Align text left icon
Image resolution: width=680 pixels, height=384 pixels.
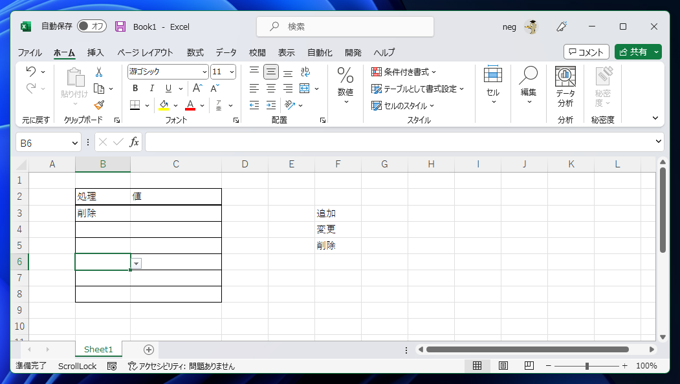click(x=255, y=89)
